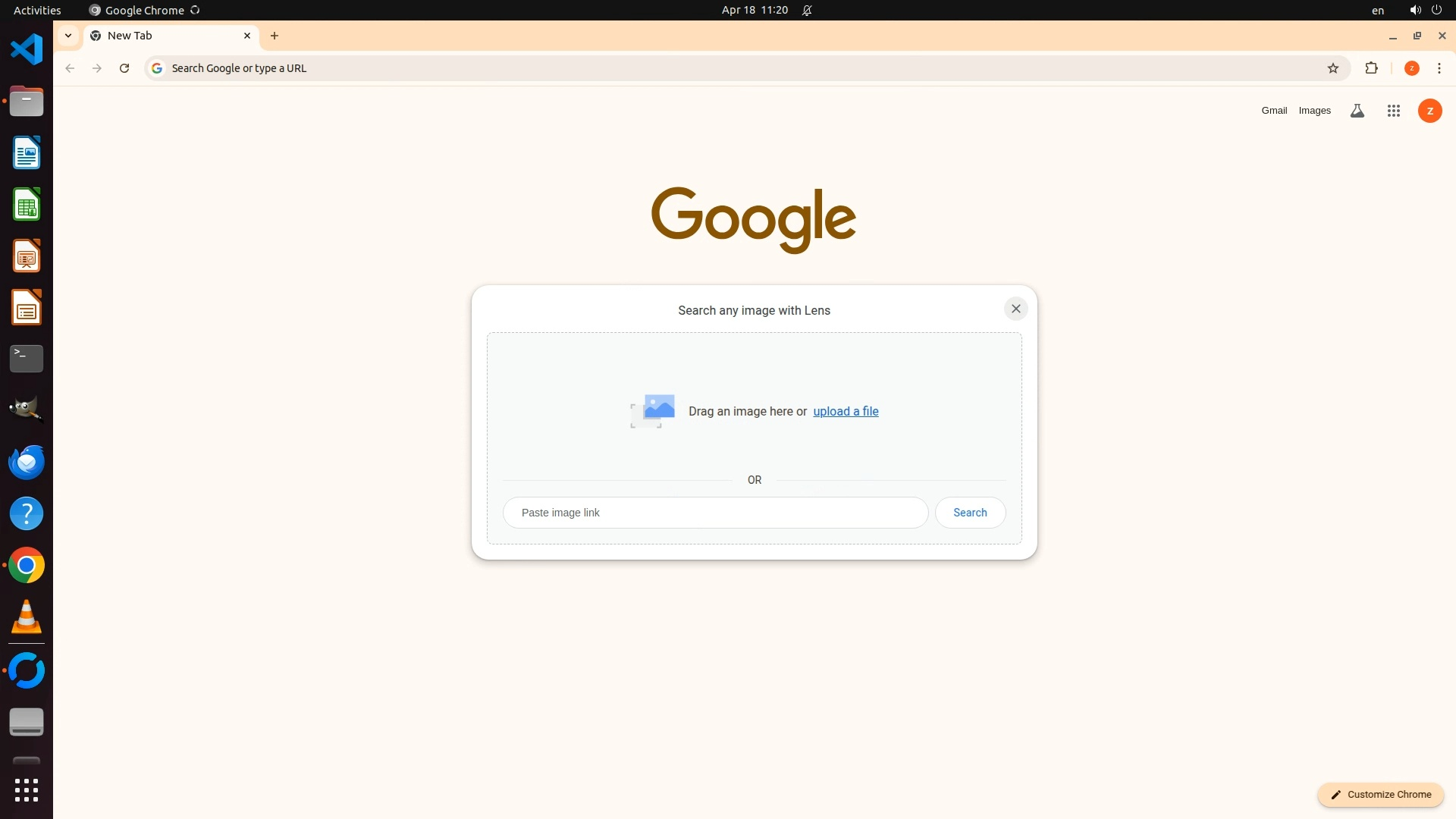
Task: Click the Lens Search button
Action: click(x=970, y=513)
